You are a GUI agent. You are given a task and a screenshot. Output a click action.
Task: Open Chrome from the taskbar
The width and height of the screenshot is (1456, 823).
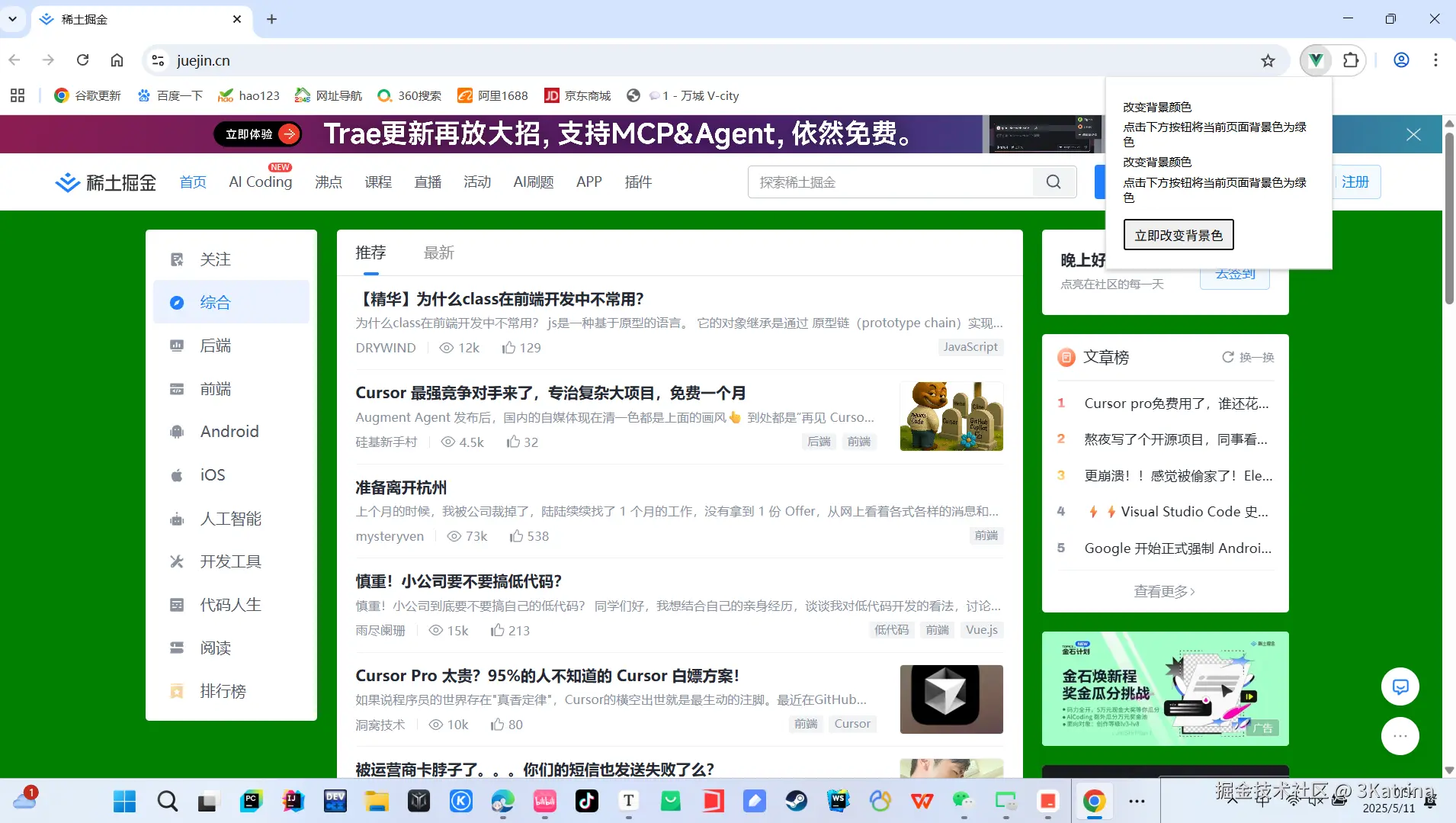[x=1094, y=801]
